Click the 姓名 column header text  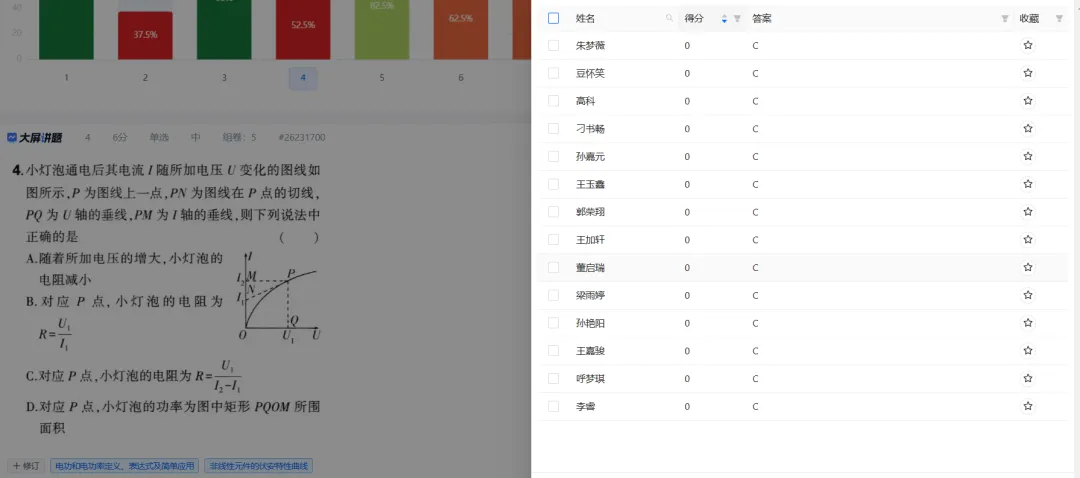585,19
